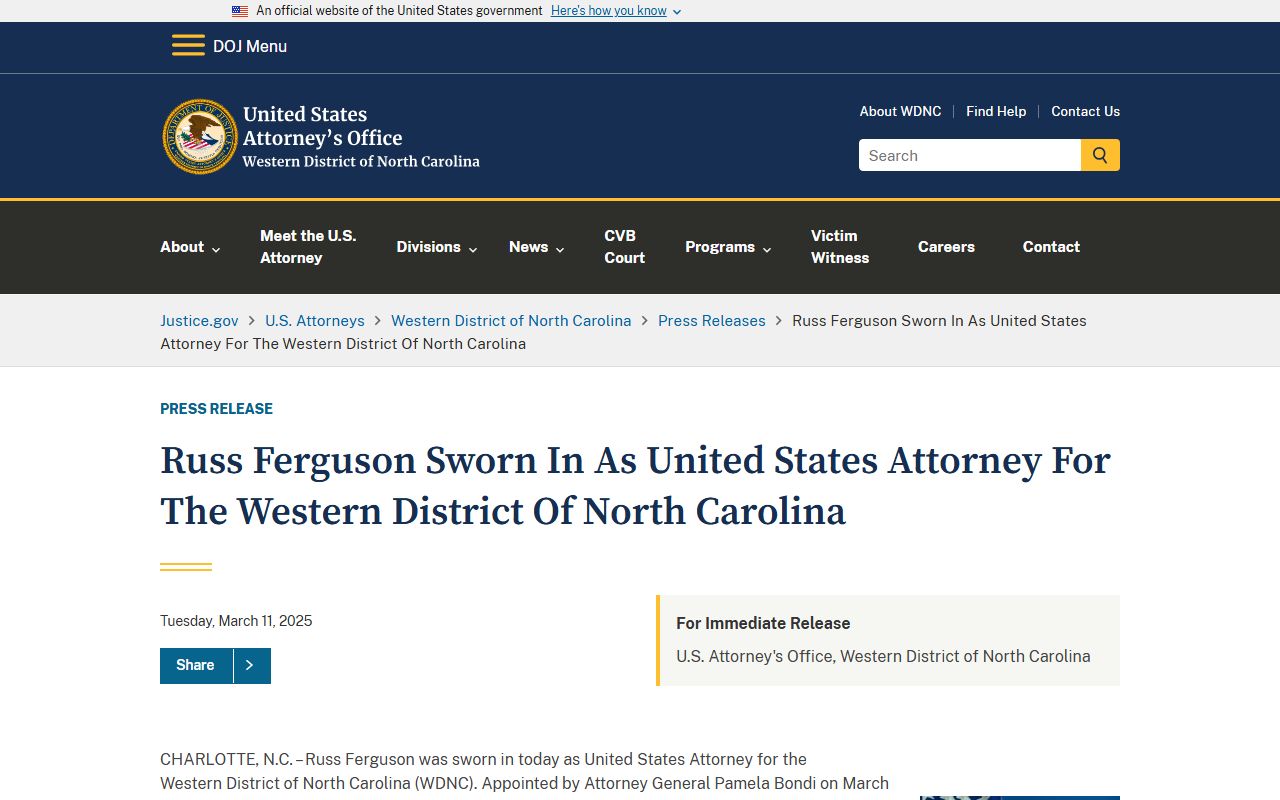Open the Contact menu item
This screenshot has width=1280, height=800.
pos(1051,247)
